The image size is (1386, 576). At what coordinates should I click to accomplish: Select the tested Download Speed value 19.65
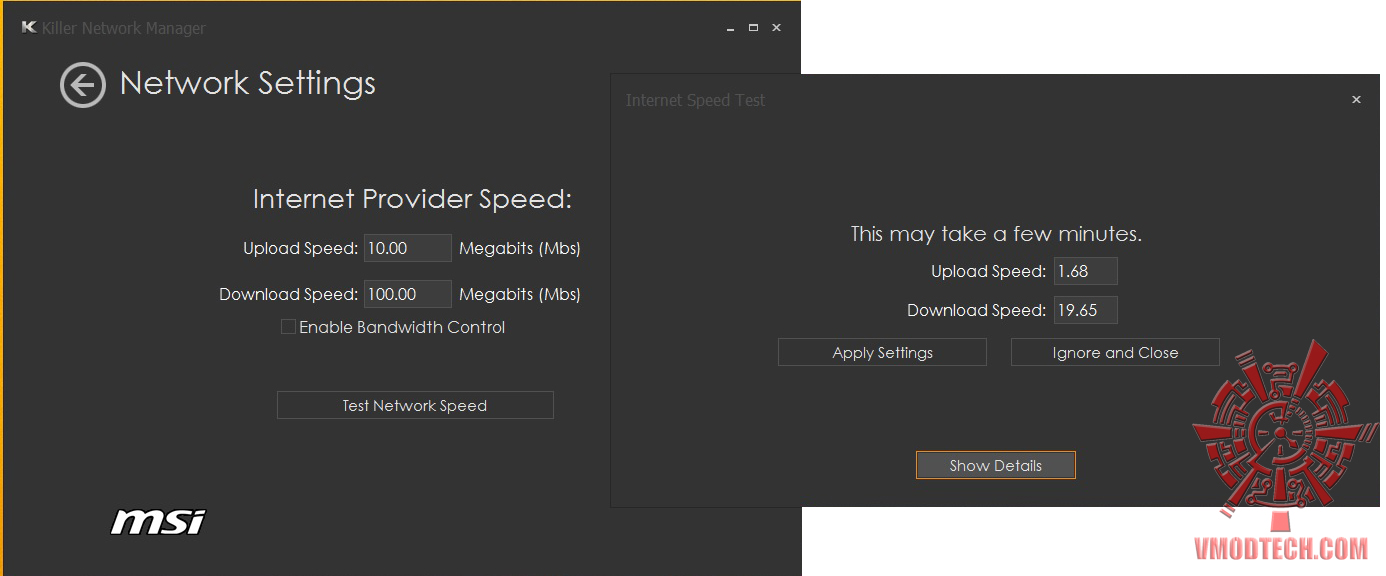1085,310
